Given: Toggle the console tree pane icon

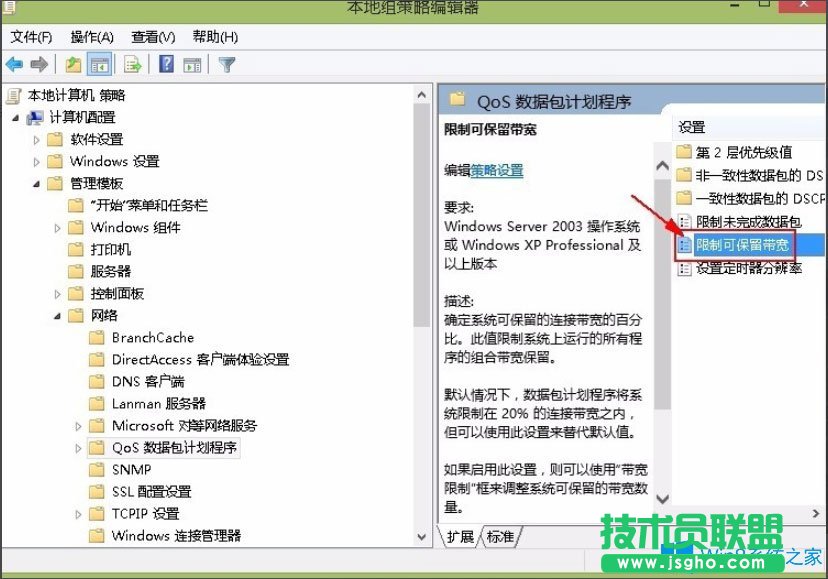Looking at the screenshot, I should 99,64.
